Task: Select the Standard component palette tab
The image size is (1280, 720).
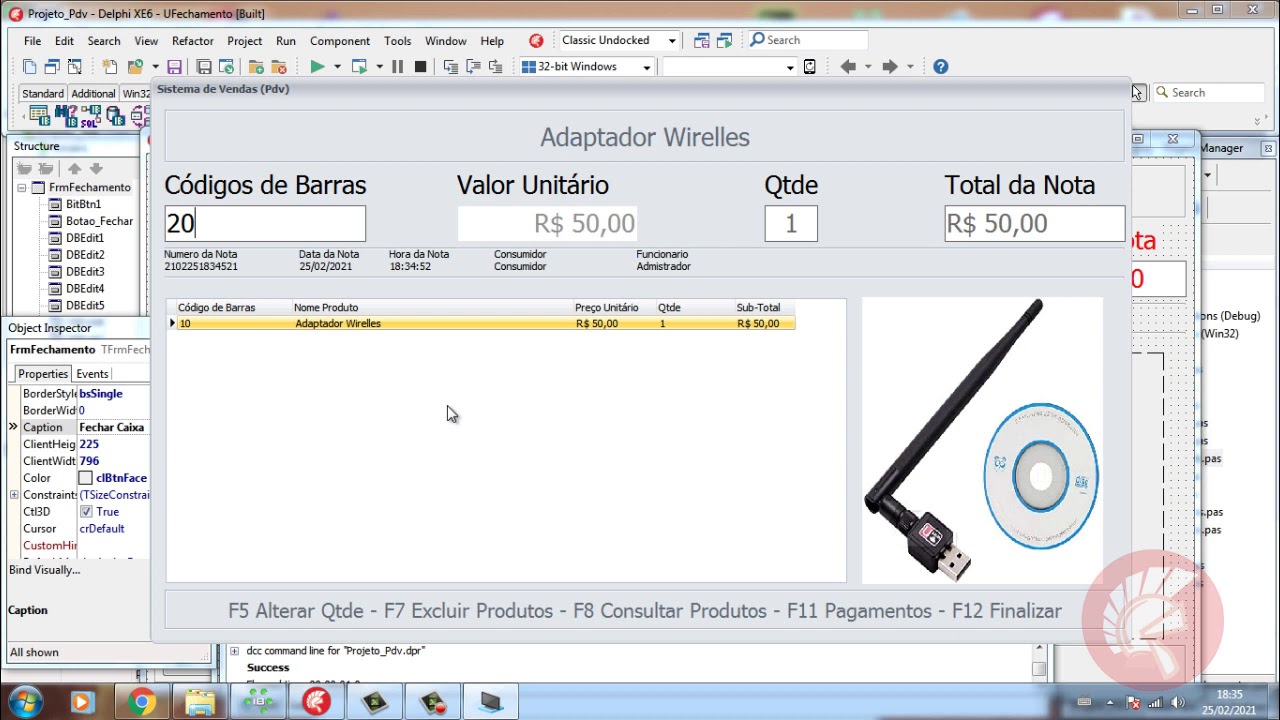Action: (x=43, y=93)
